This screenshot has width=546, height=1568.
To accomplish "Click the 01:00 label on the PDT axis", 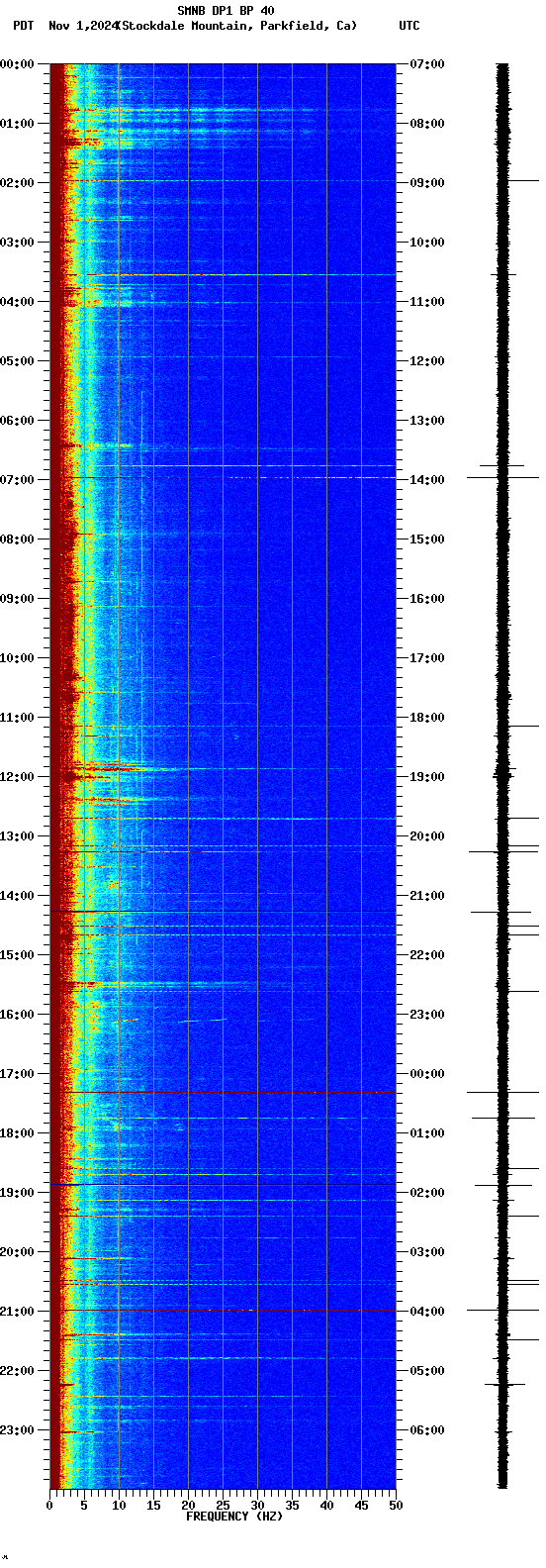I will [17, 124].
